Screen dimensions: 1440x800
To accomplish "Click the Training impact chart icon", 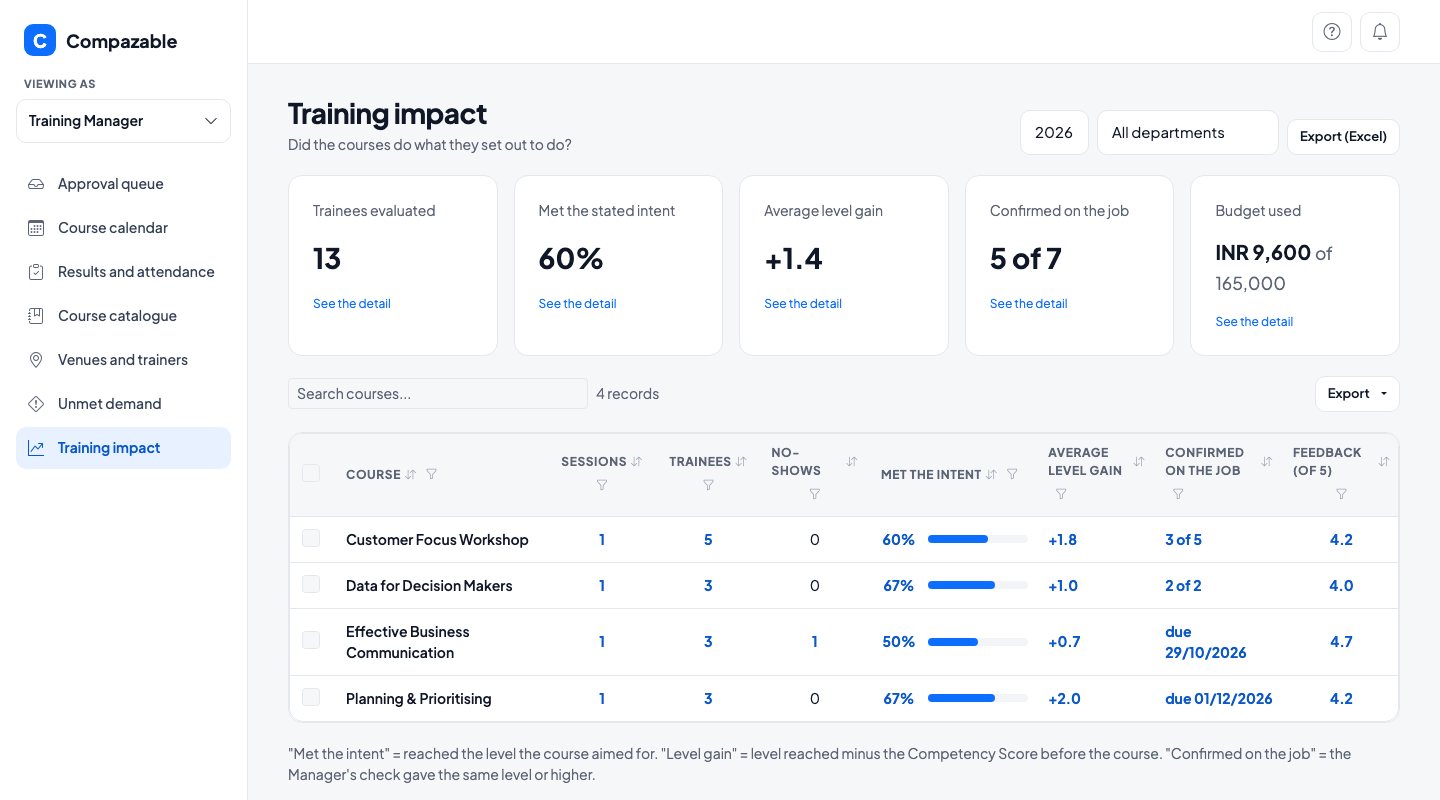I will [36, 448].
